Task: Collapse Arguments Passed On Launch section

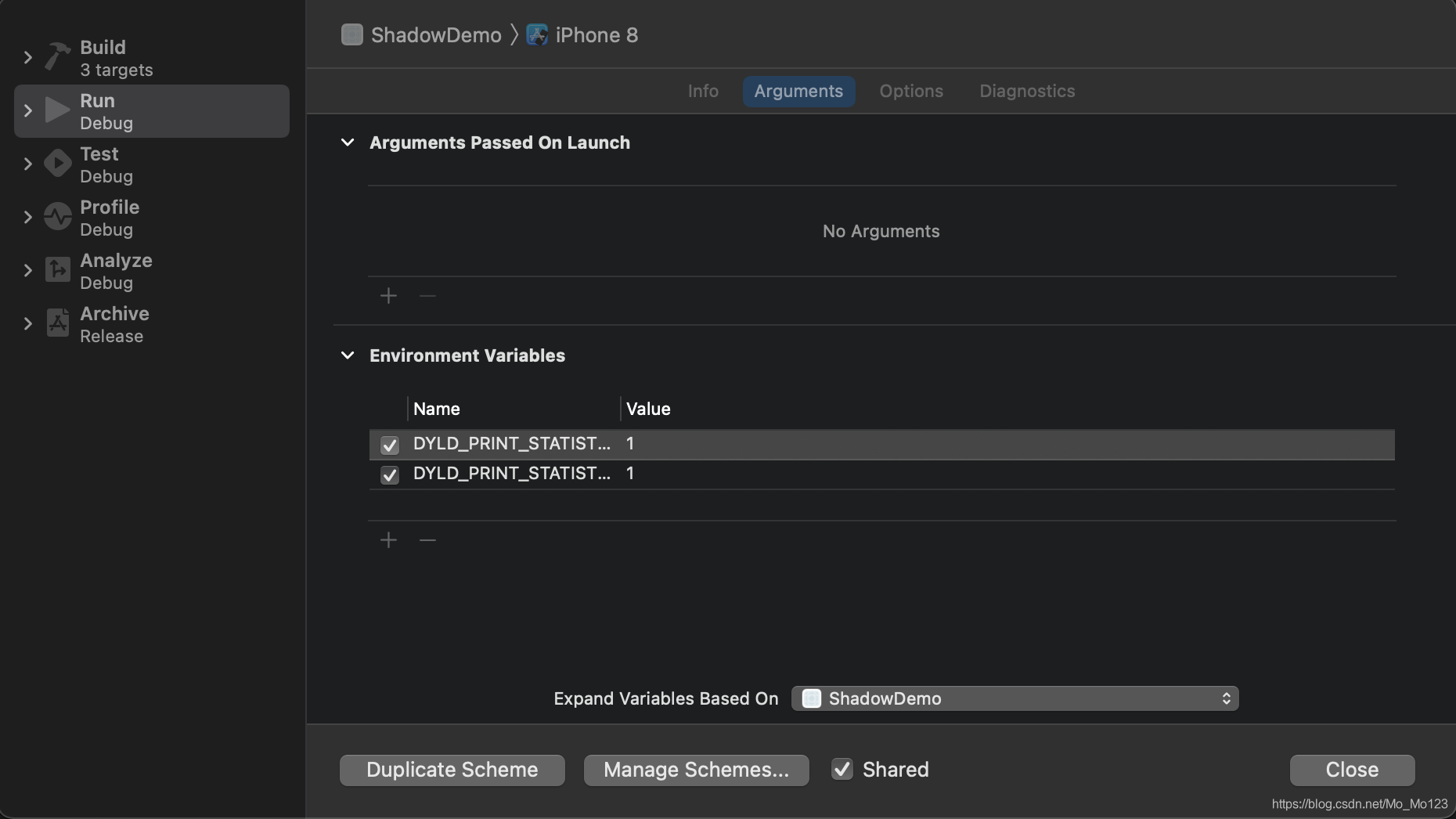Action: click(x=348, y=143)
